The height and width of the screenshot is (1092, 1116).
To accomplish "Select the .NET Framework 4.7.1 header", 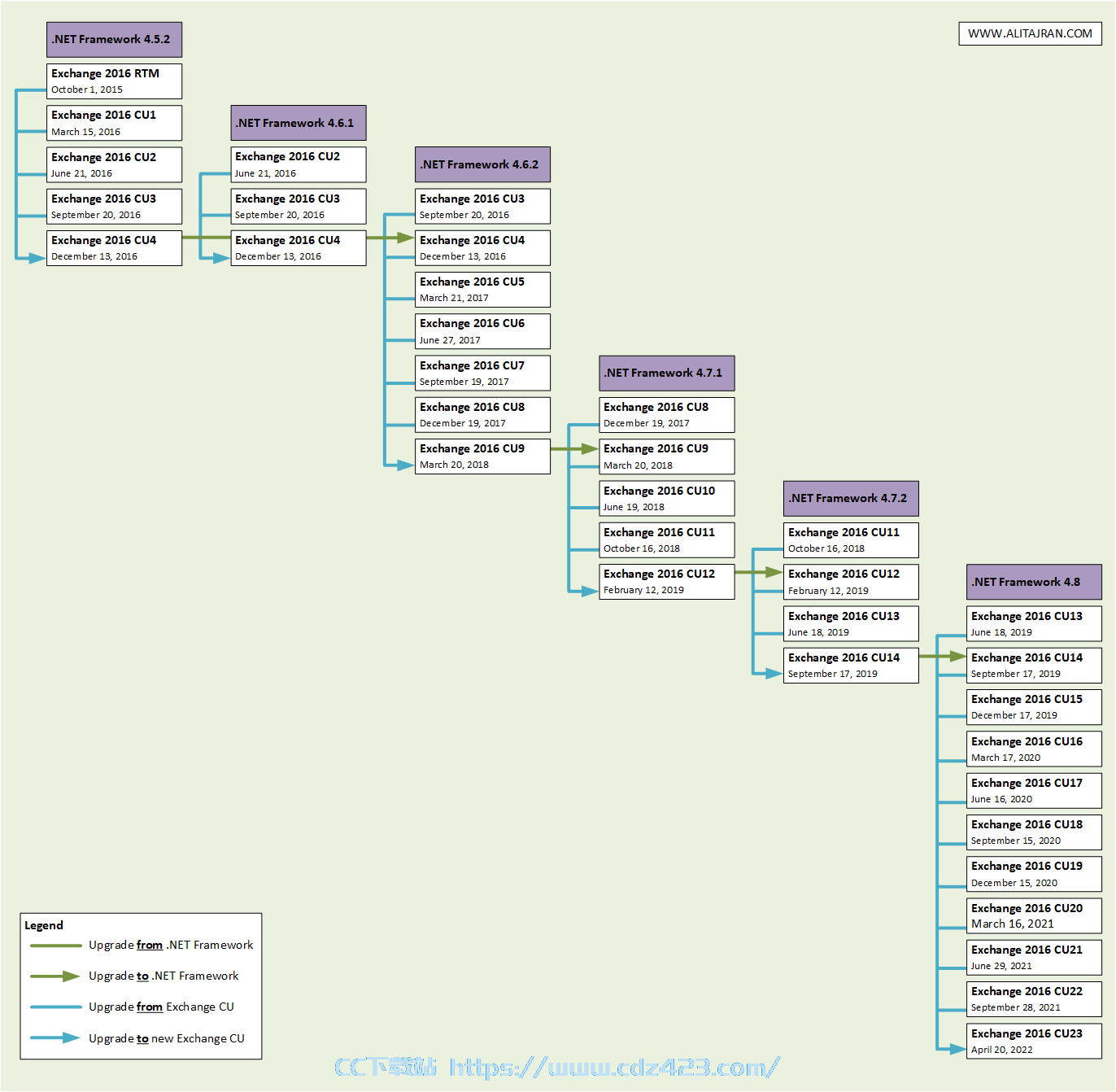I will 667,373.
